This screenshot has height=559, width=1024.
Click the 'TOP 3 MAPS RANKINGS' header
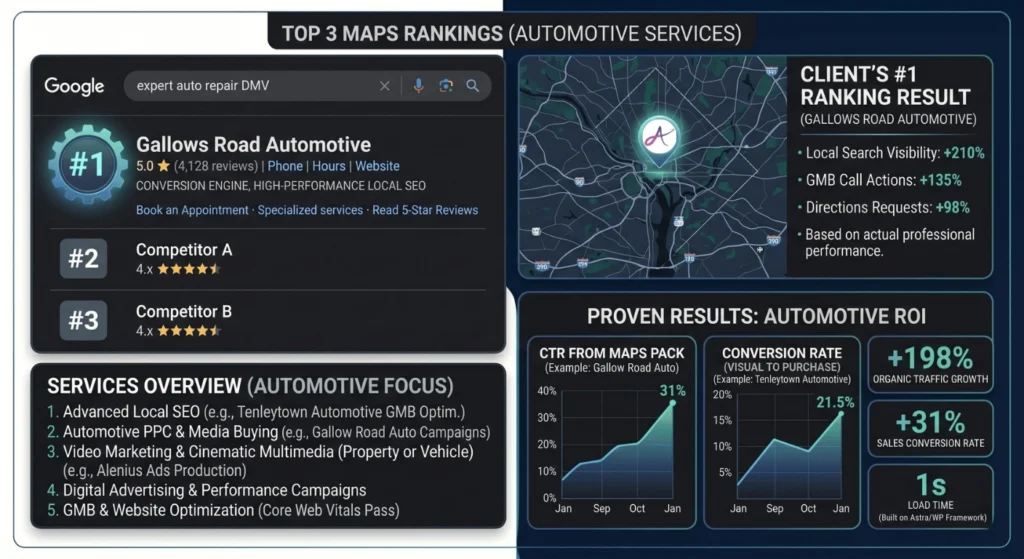[392, 34]
